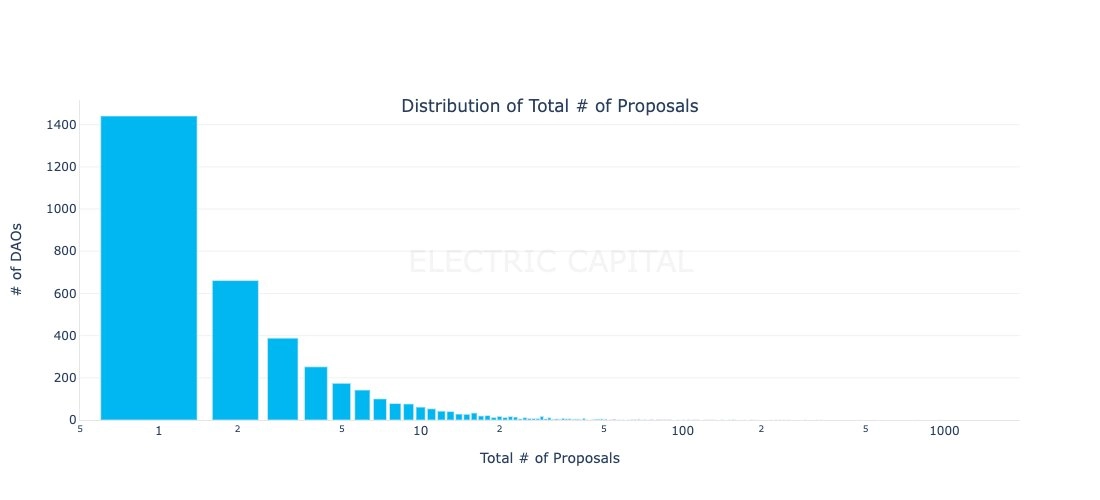1100x500 pixels.
Task: Click the 1400 y-axis tick label
Action: coord(59,125)
